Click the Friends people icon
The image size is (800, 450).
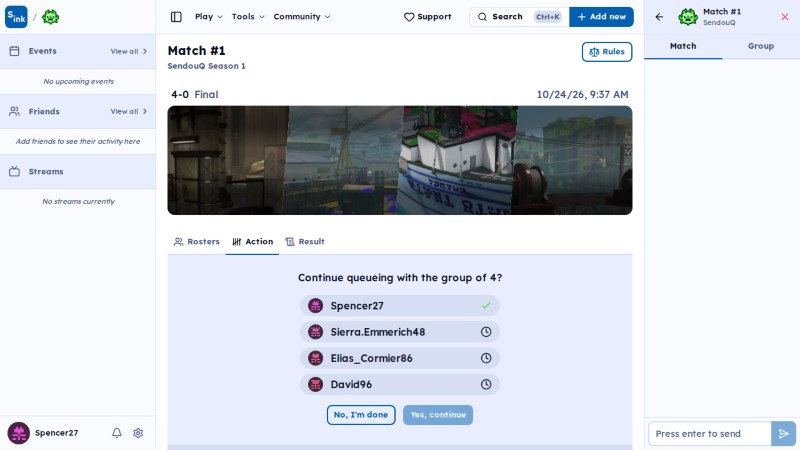[14, 111]
